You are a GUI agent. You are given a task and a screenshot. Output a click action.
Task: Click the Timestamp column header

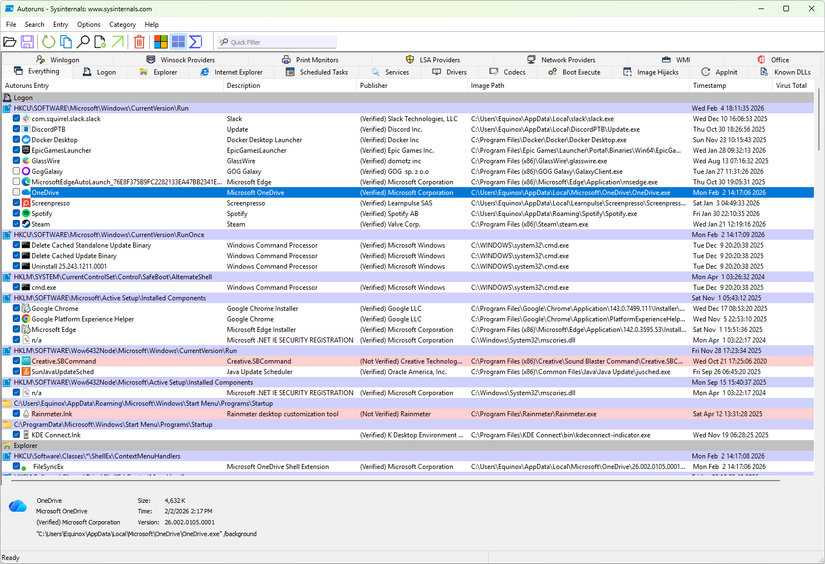tap(709, 86)
